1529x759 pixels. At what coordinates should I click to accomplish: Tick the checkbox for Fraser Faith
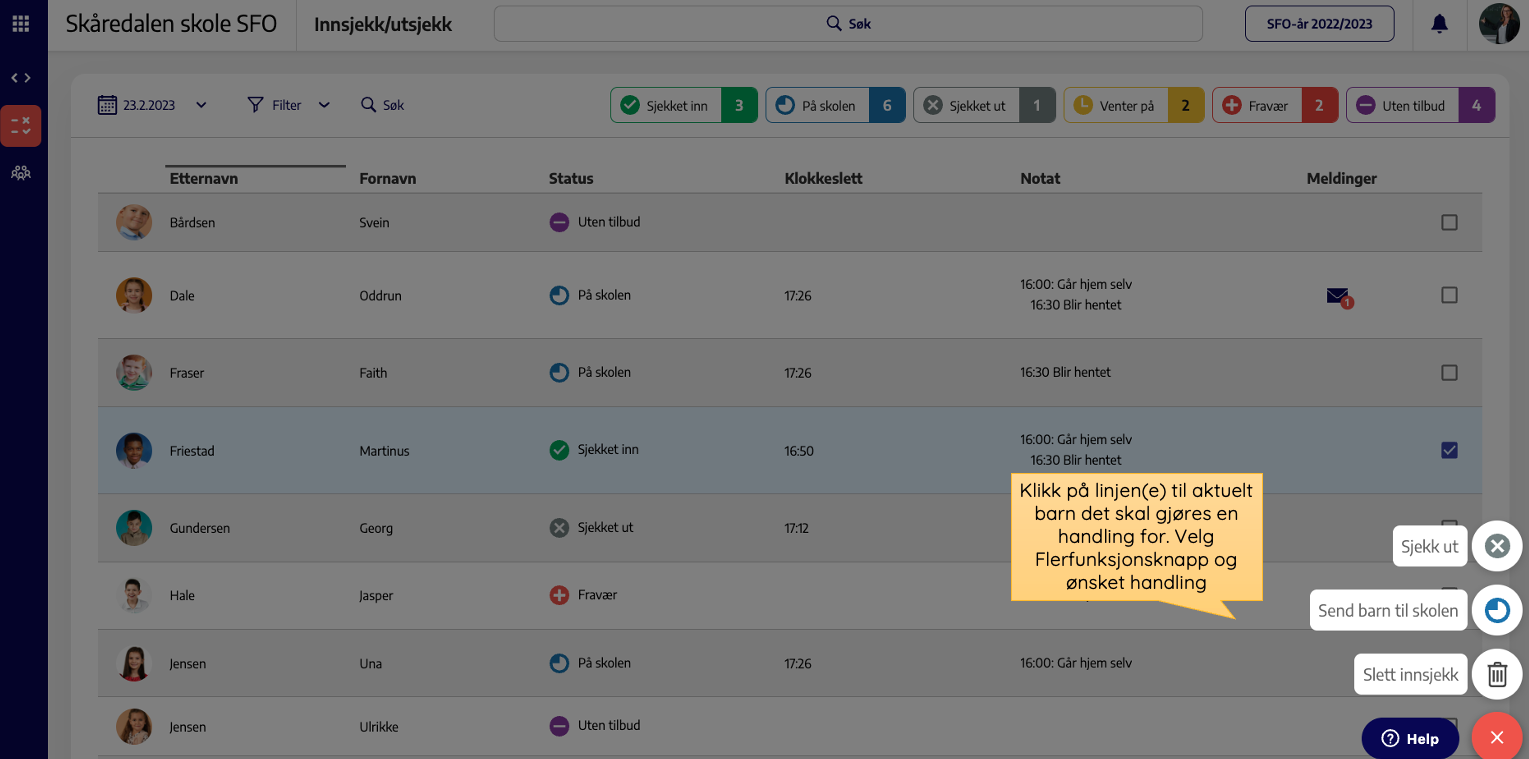pos(1449,372)
